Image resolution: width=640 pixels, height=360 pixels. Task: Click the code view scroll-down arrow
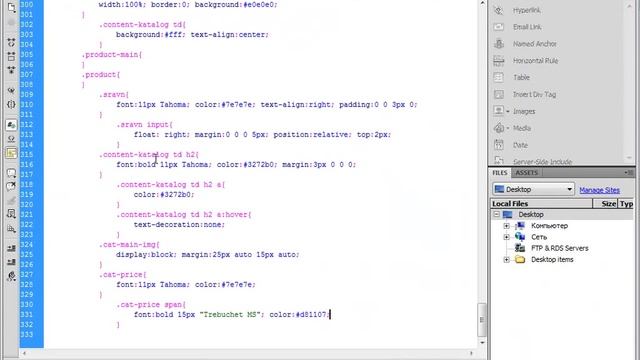(x=482, y=342)
